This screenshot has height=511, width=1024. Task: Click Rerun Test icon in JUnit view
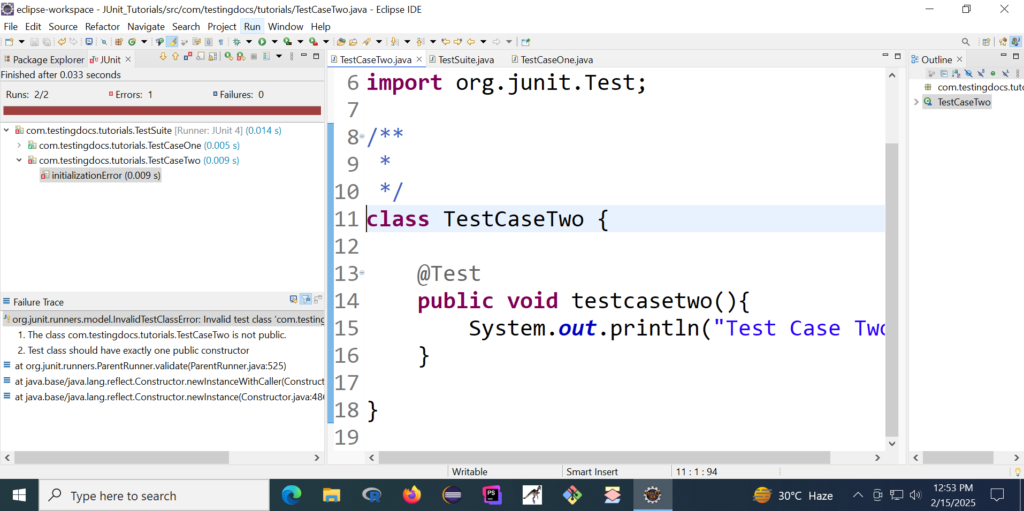[229, 58]
